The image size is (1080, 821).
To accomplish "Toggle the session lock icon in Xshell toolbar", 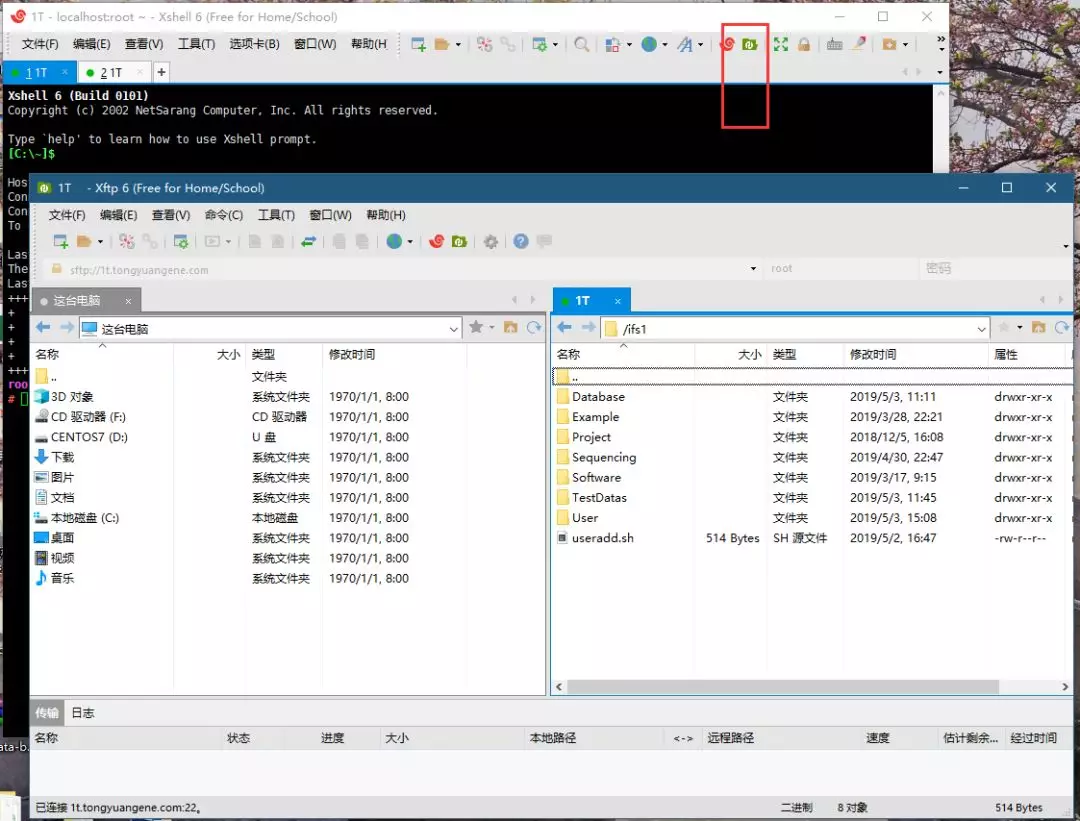I will point(805,43).
